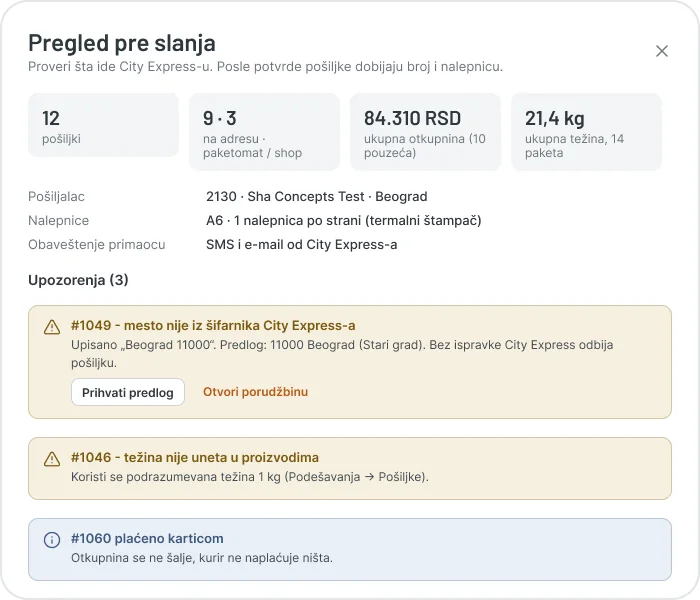Click the Obaveštenje primaocu label
The height and width of the screenshot is (600, 700).
[x=97, y=245]
